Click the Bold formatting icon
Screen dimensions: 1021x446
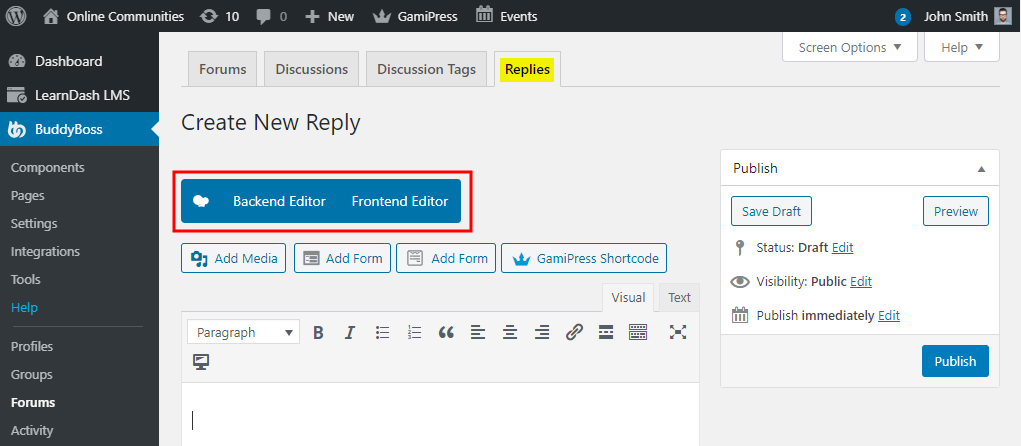318,333
